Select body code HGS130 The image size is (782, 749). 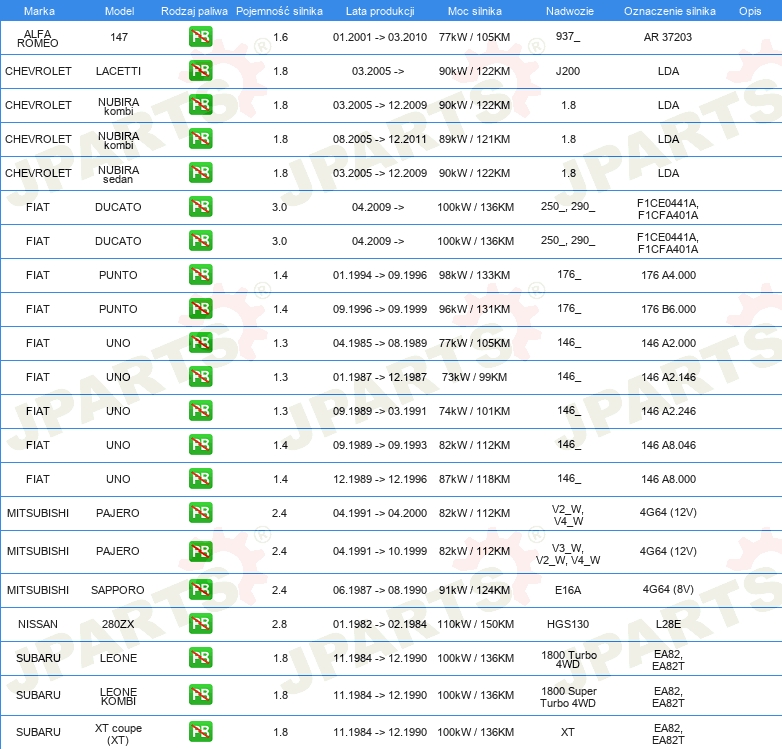[568, 624]
